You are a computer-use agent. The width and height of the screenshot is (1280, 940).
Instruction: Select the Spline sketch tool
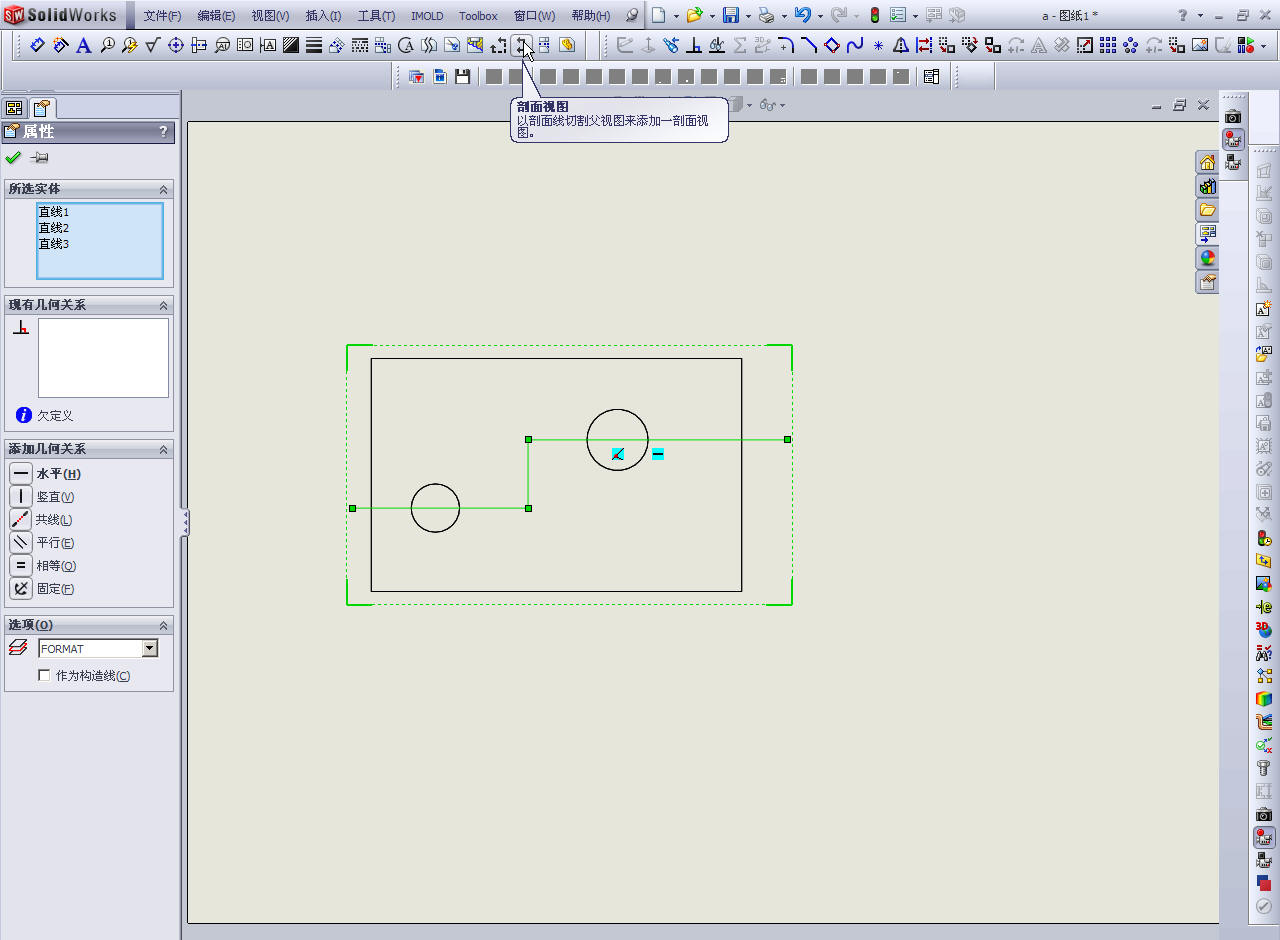pyautogui.click(x=855, y=45)
